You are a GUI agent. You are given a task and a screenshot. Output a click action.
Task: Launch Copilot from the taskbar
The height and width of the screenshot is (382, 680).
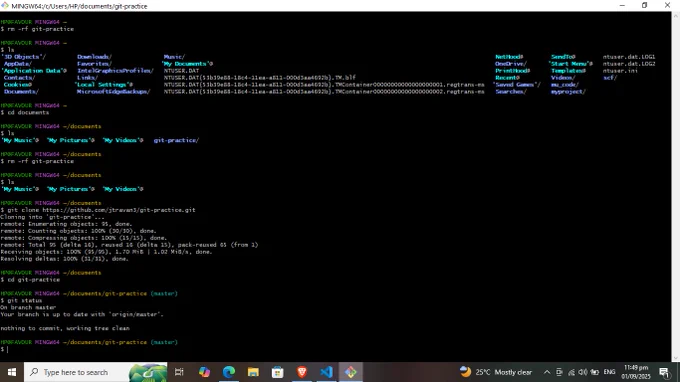[204, 372]
